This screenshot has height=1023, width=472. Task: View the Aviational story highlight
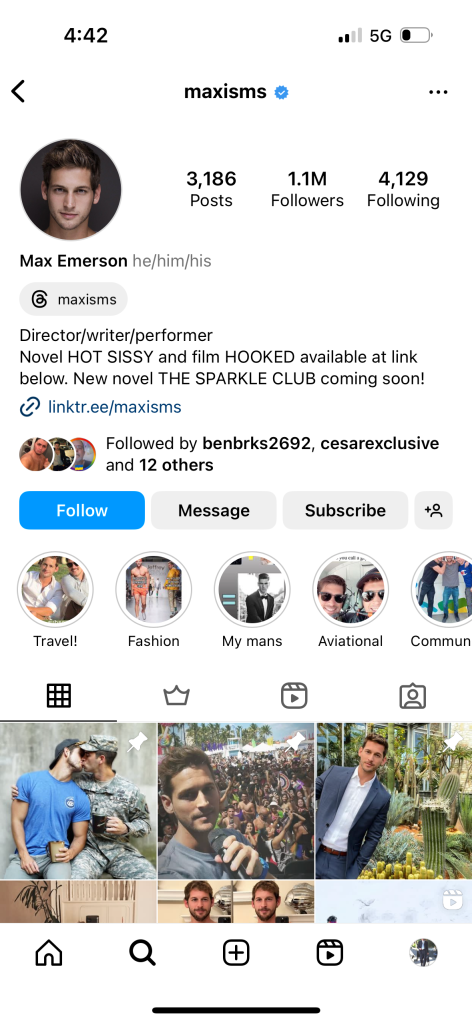pos(351,600)
